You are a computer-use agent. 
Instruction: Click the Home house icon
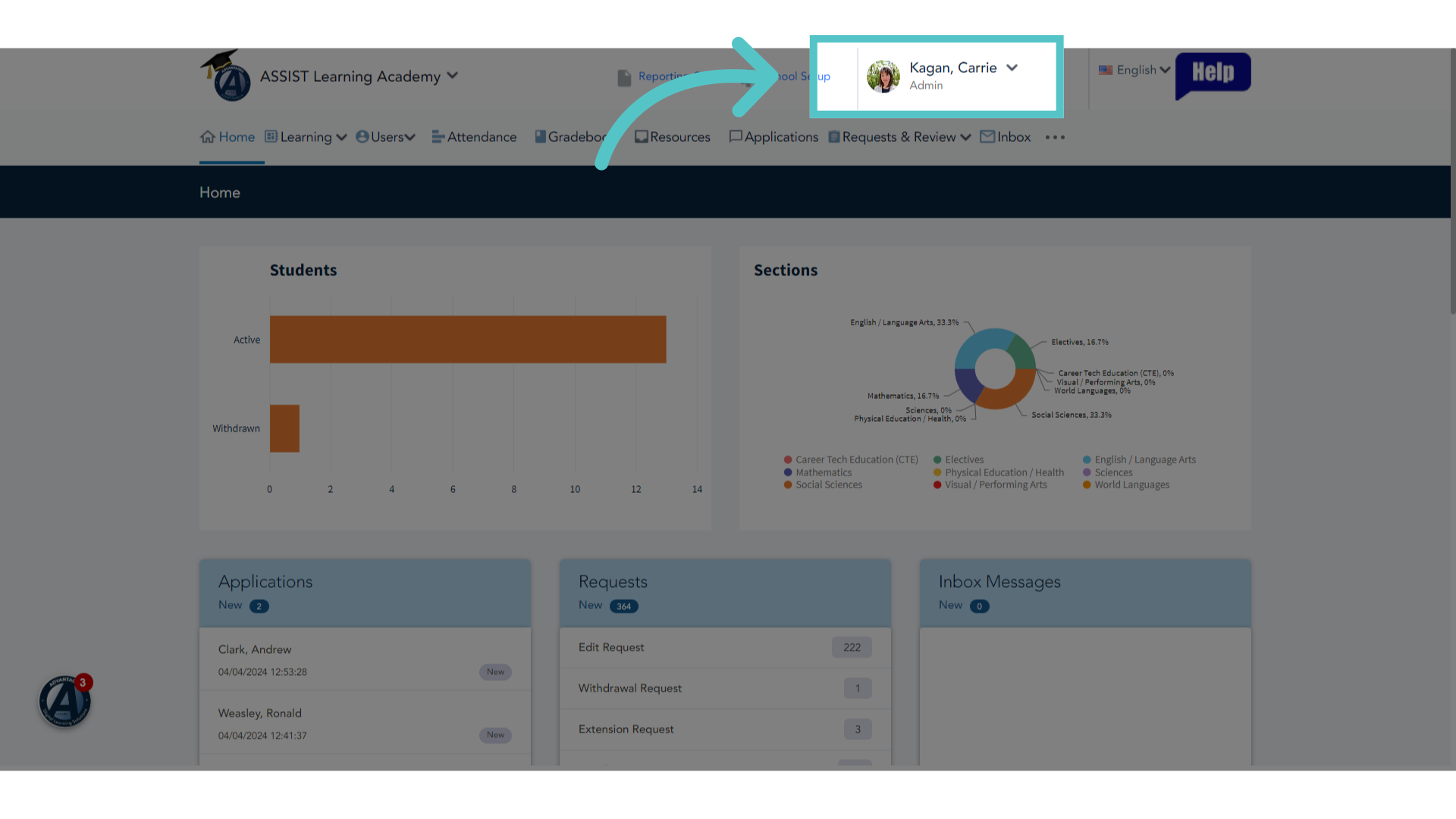[208, 136]
